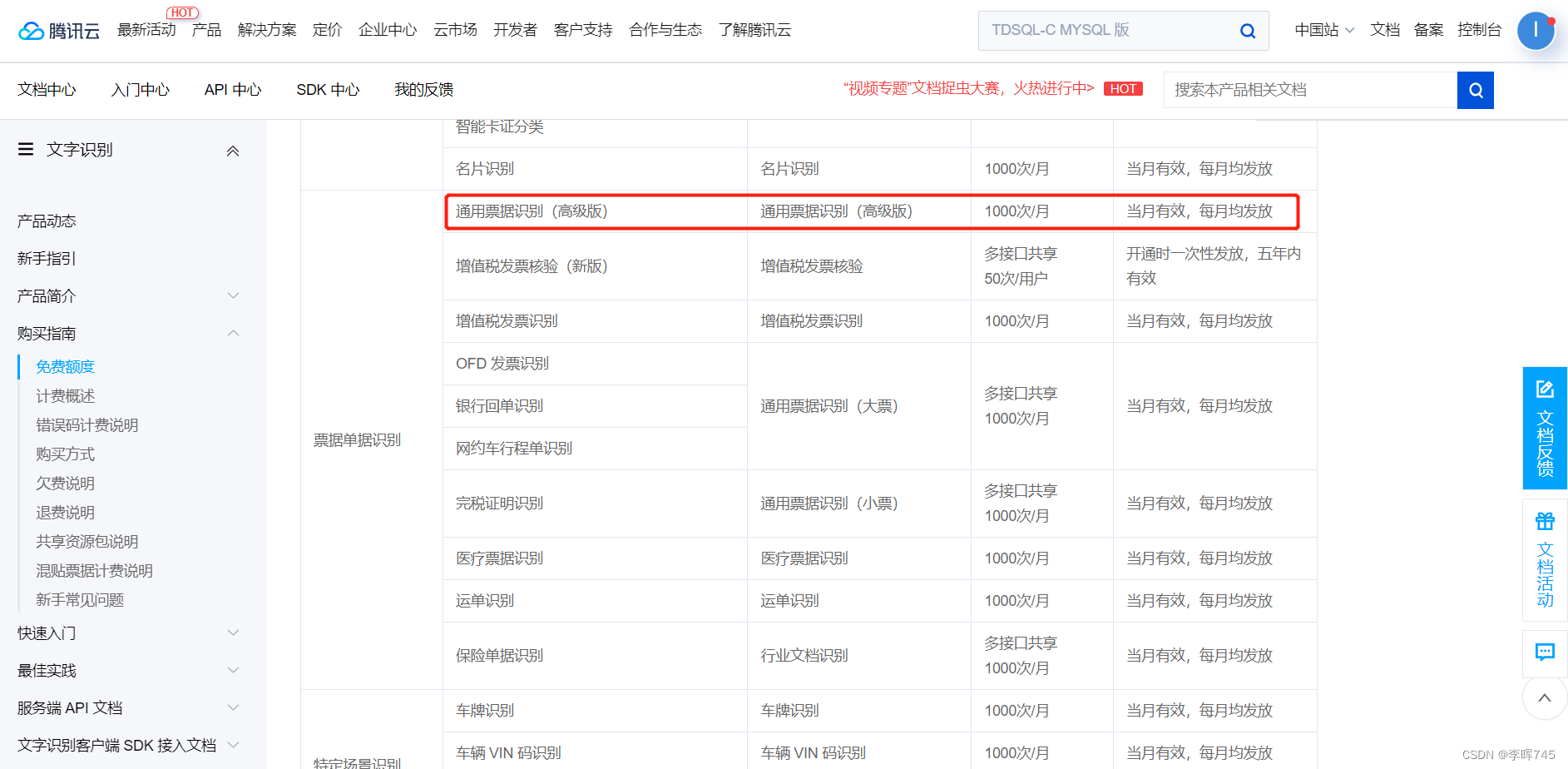Select 错误码计费说明 in sidebar
This screenshot has height=769, width=1568.
[x=87, y=425]
